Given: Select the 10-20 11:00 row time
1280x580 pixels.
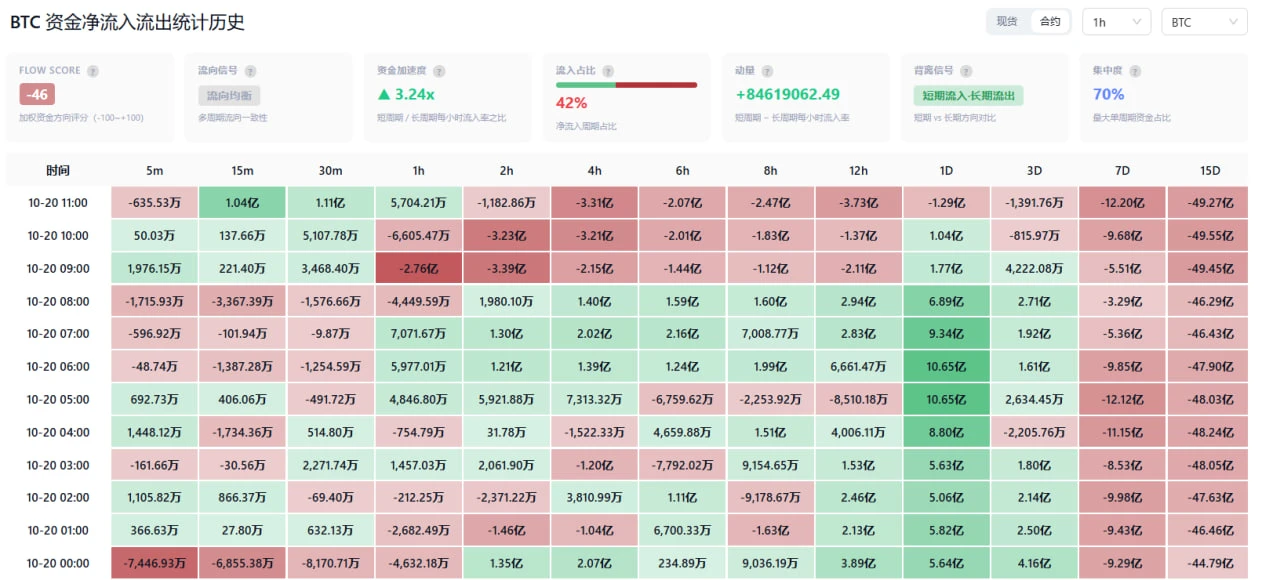Looking at the screenshot, I should point(58,203).
